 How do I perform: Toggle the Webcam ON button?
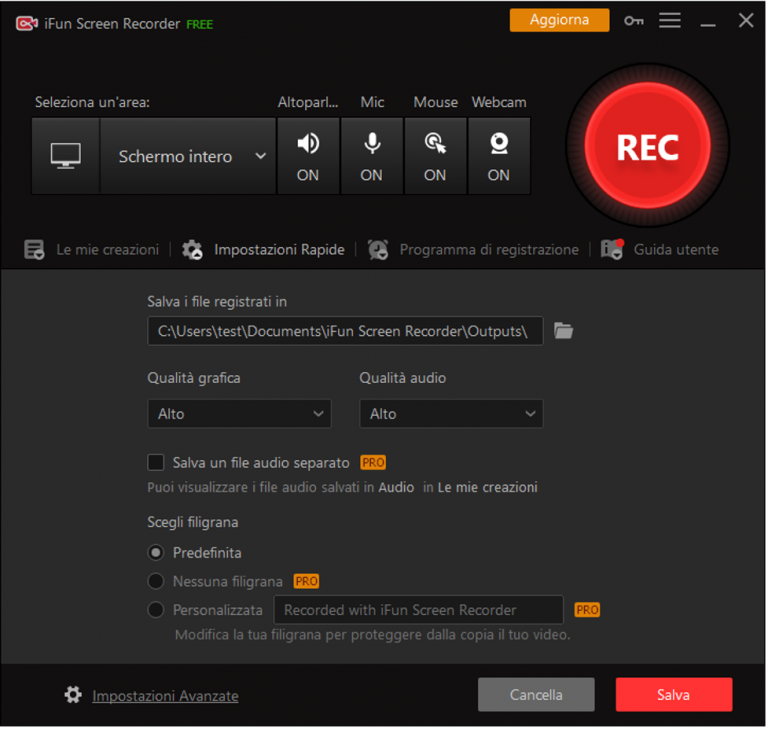click(499, 156)
